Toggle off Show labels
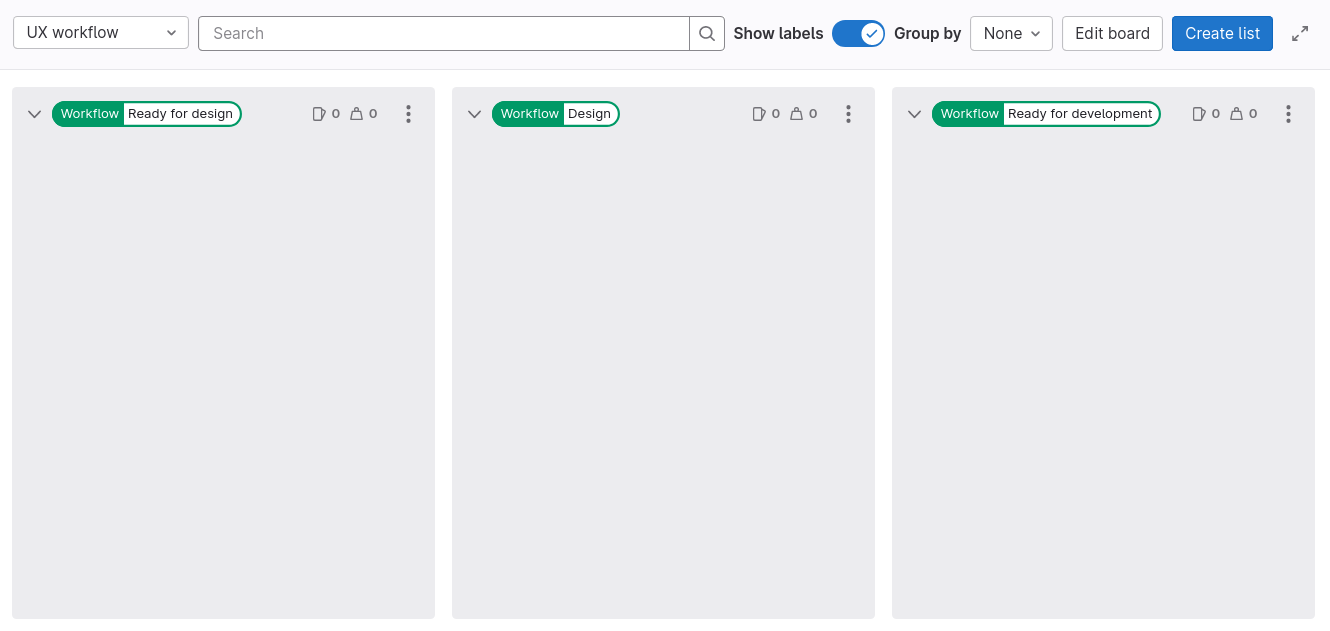 (858, 33)
